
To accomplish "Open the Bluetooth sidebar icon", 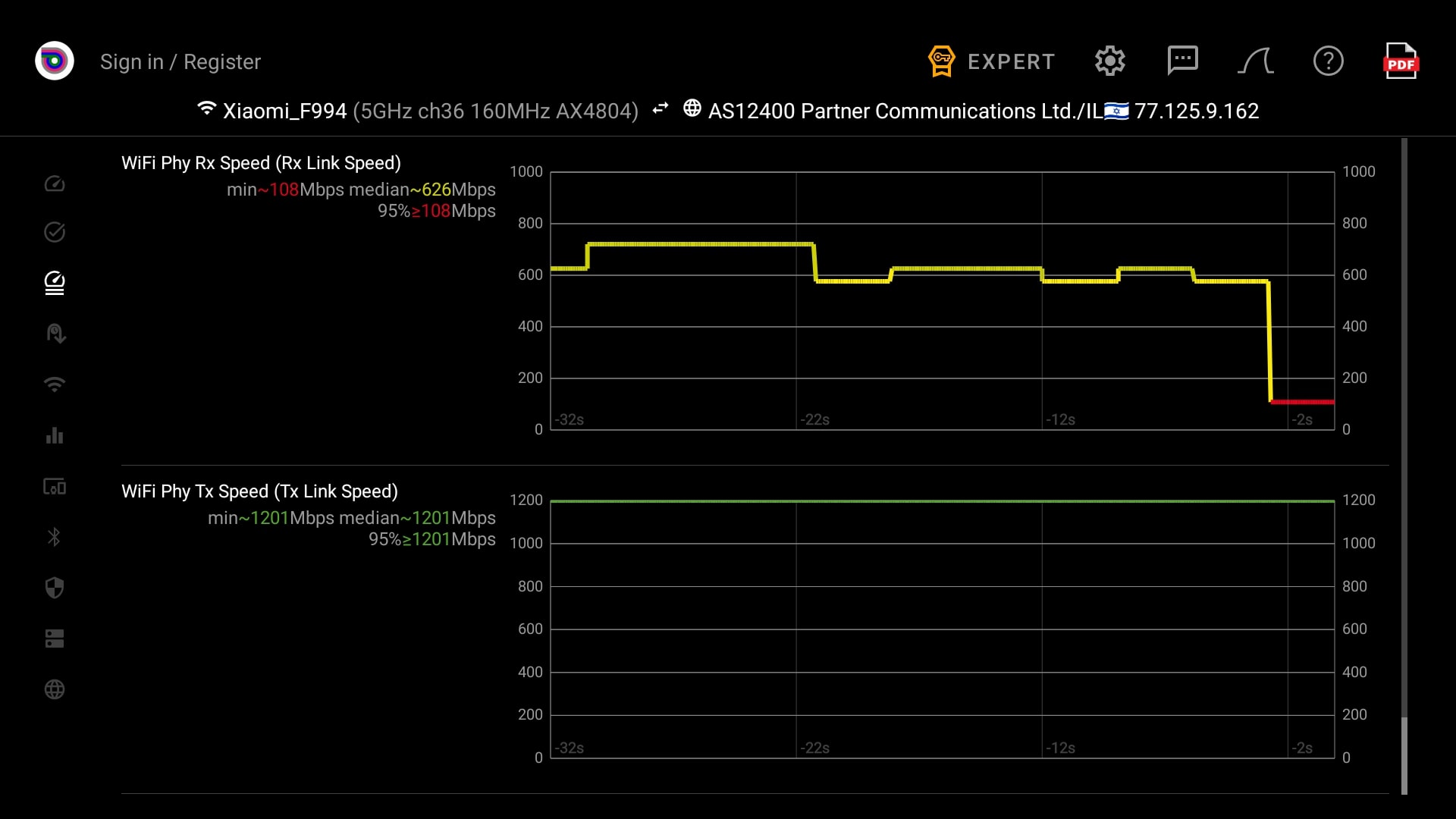I will [x=55, y=537].
